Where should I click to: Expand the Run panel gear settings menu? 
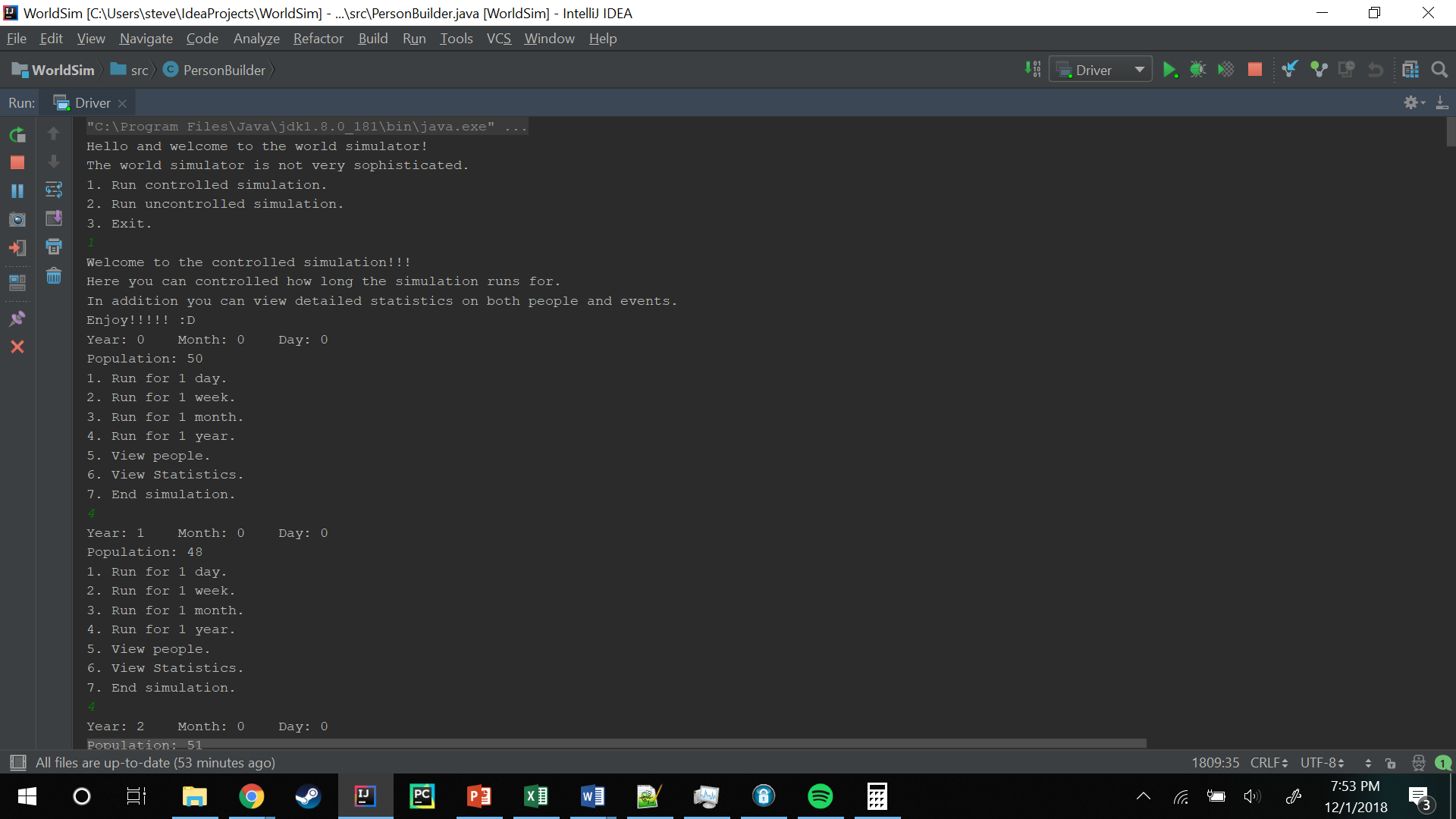(x=1414, y=102)
